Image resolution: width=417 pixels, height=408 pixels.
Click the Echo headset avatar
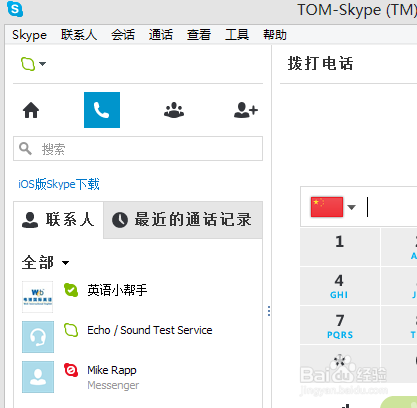tap(38, 337)
